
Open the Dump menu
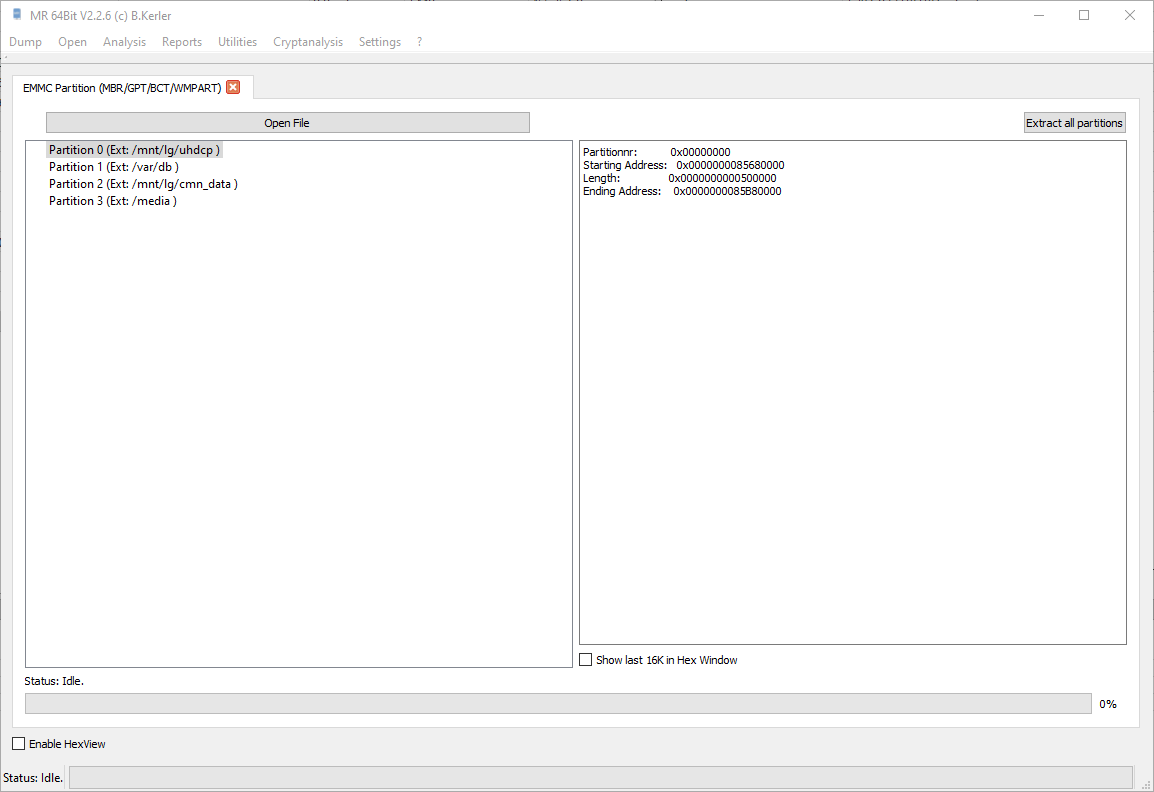(x=25, y=42)
